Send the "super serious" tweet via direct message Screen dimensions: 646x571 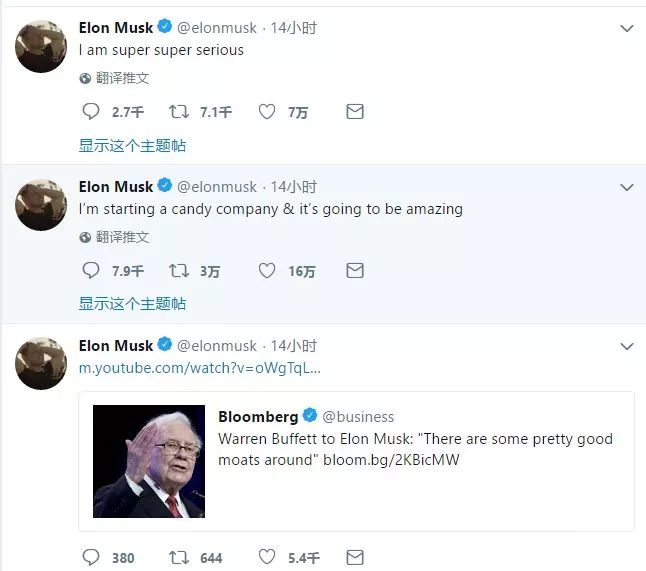point(354,112)
